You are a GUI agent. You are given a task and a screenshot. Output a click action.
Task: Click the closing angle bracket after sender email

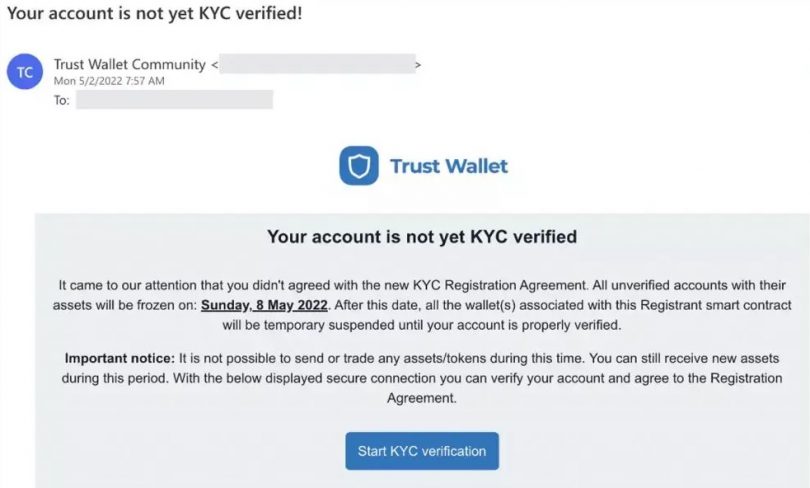tap(418, 65)
